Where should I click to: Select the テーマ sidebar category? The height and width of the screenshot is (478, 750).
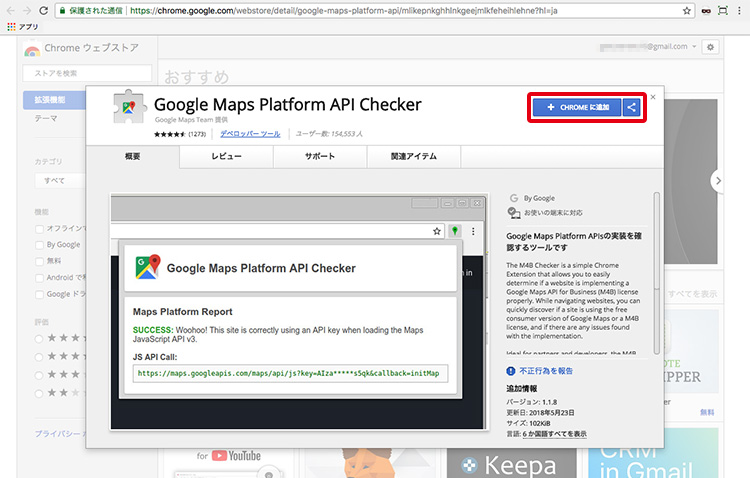click(x=46, y=118)
